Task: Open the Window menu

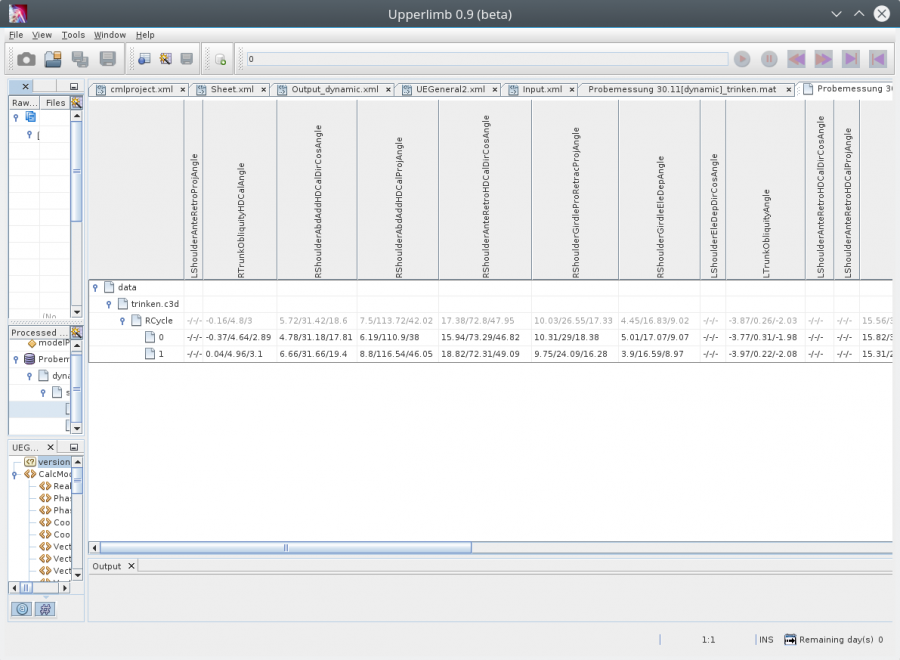Action: [110, 35]
